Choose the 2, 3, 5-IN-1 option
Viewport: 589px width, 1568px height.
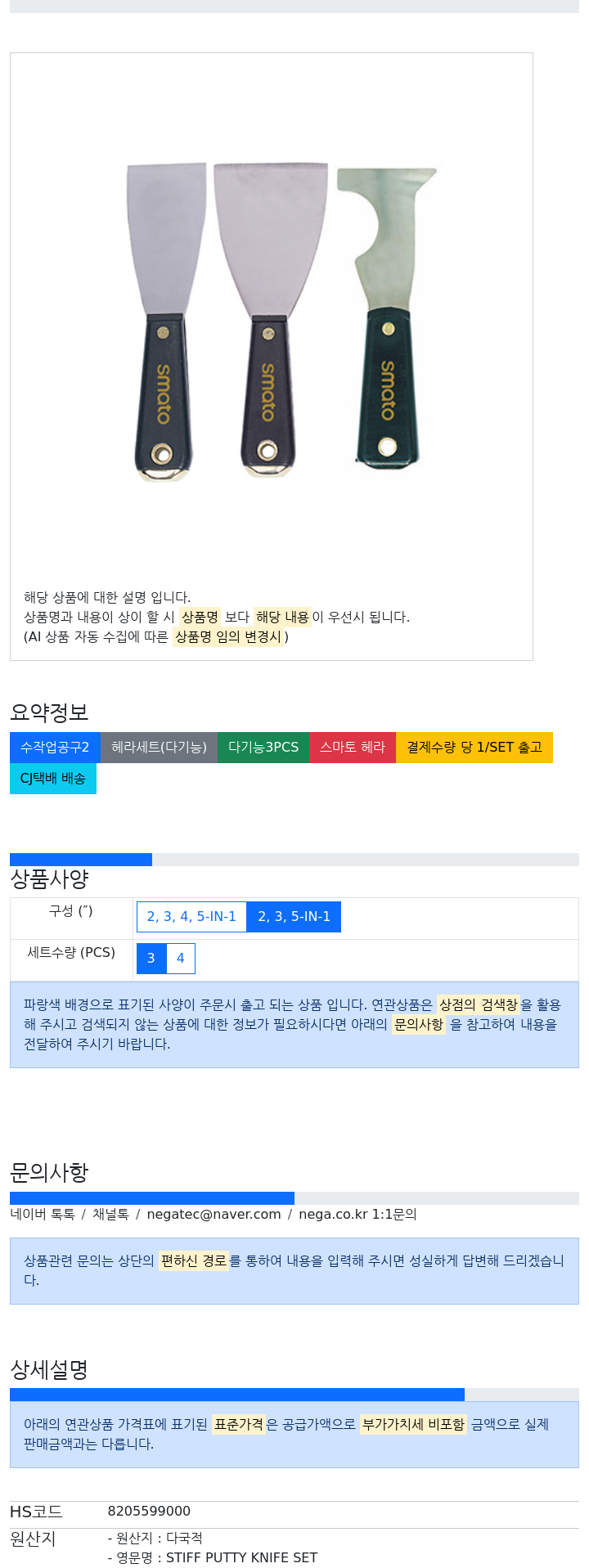click(294, 917)
